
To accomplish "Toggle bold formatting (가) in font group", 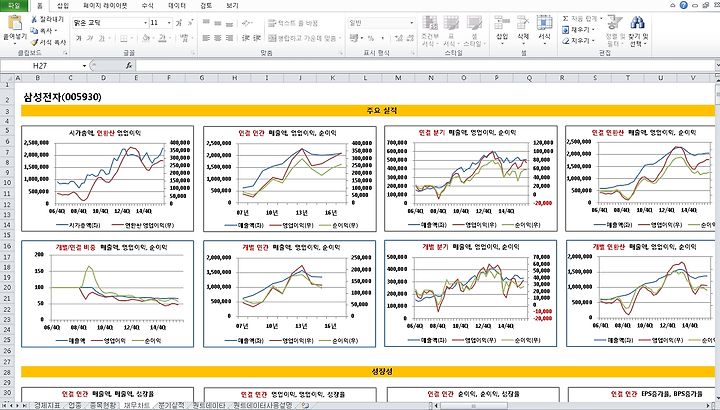I will 79,38.
